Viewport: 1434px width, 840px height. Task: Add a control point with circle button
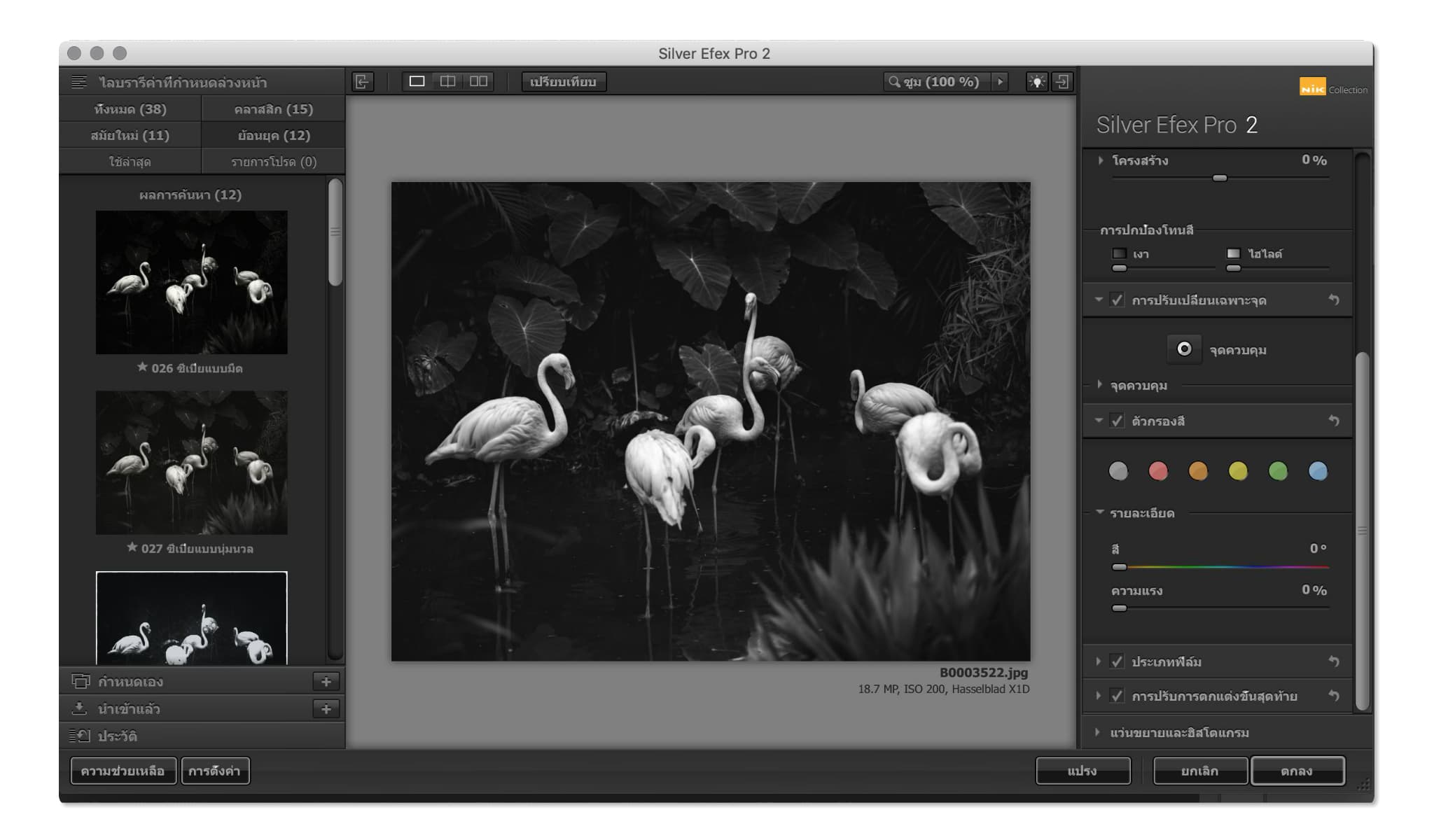pyautogui.click(x=1184, y=349)
